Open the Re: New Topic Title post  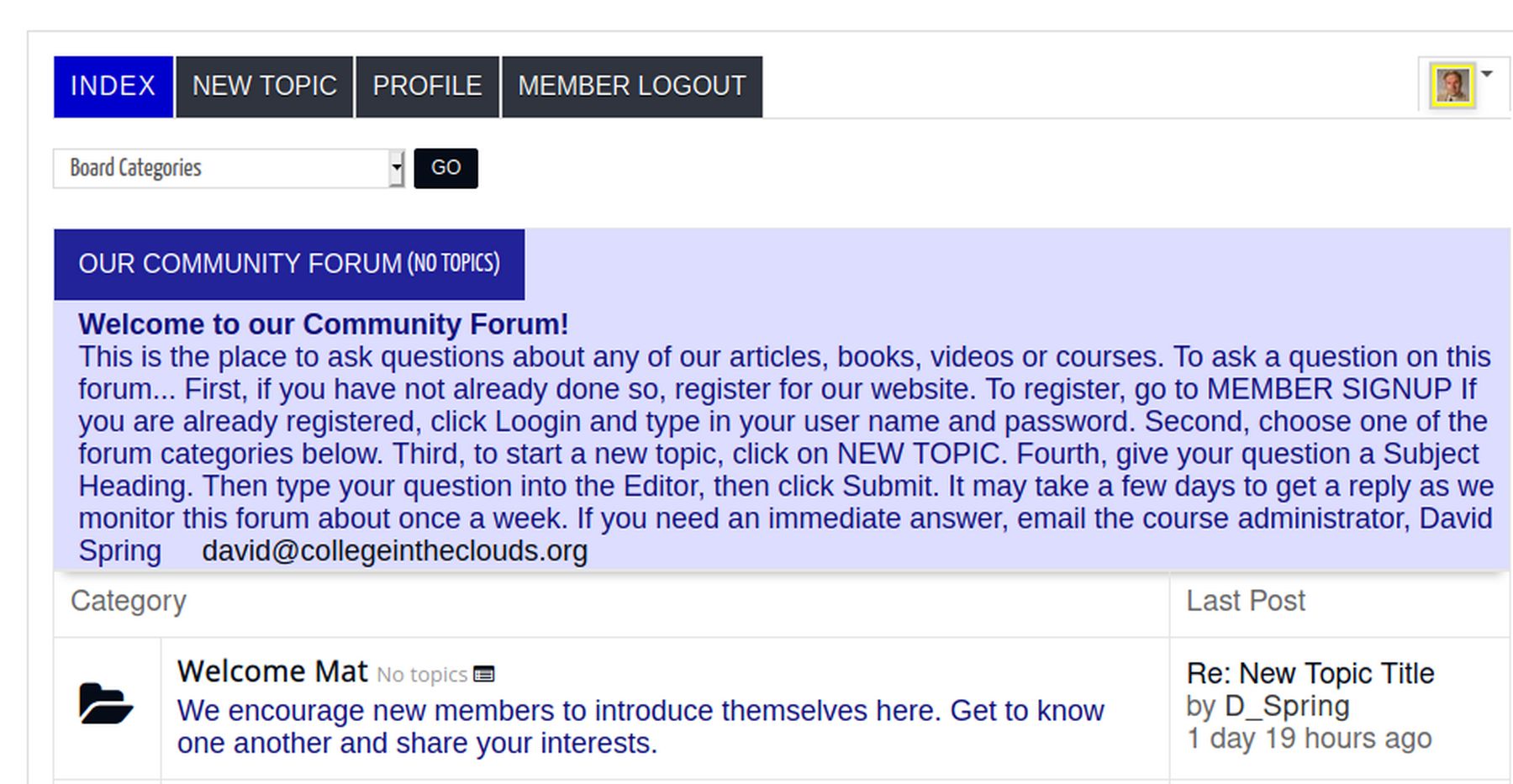click(x=1310, y=673)
